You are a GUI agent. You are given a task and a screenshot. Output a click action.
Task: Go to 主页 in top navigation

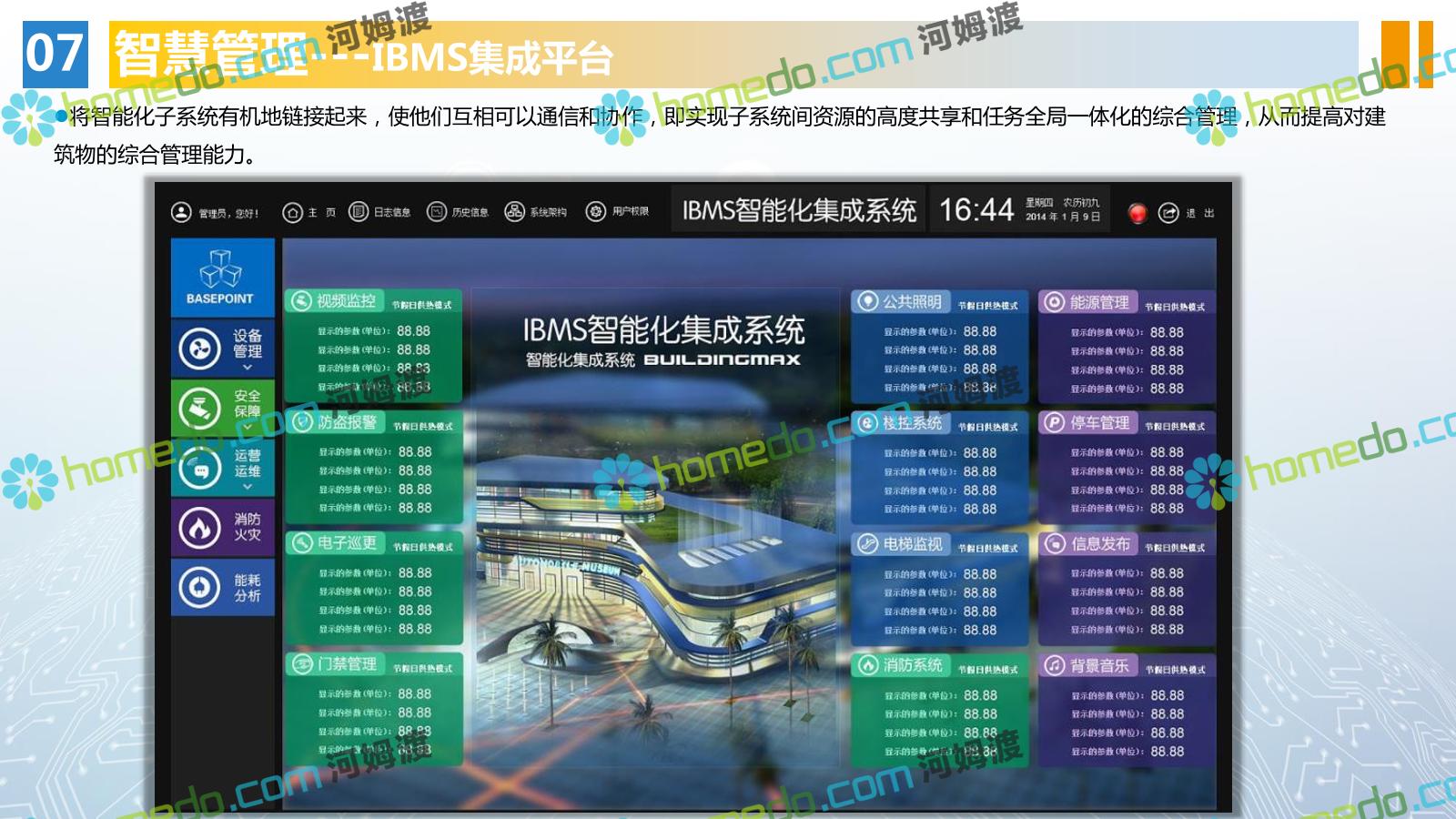click(x=309, y=213)
